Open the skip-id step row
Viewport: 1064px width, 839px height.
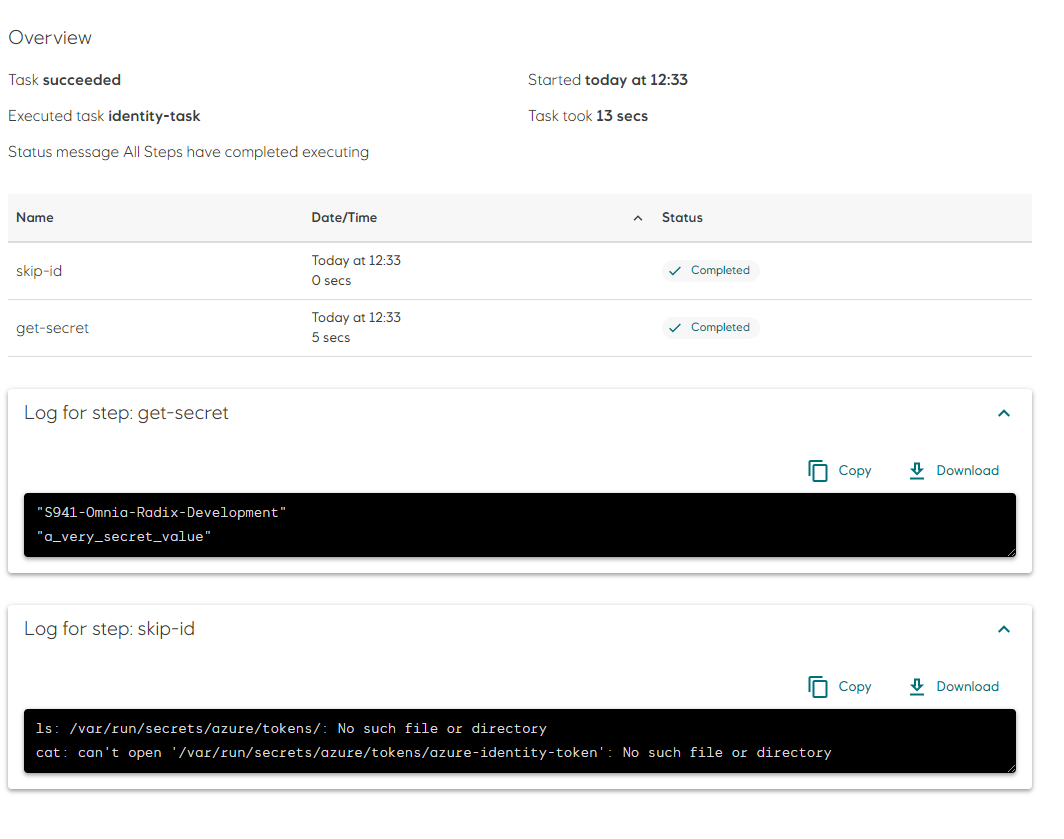(39, 270)
